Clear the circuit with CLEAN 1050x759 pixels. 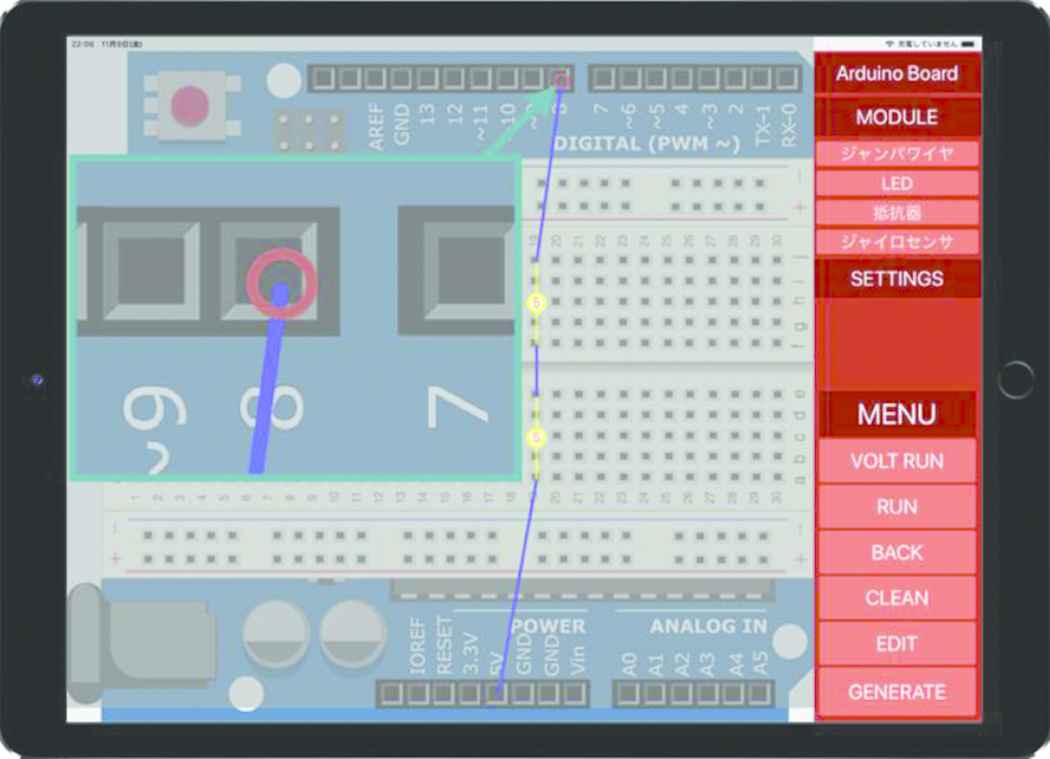tap(897, 598)
